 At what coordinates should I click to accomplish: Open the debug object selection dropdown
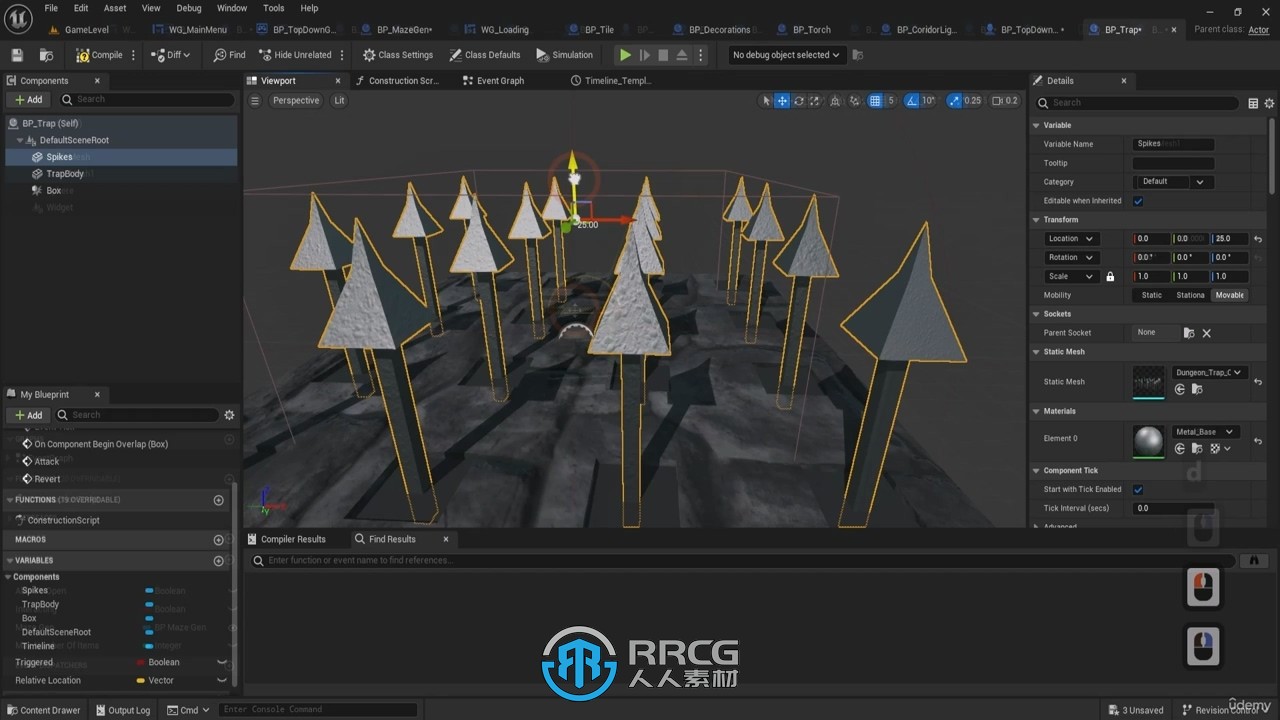click(786, 55)
